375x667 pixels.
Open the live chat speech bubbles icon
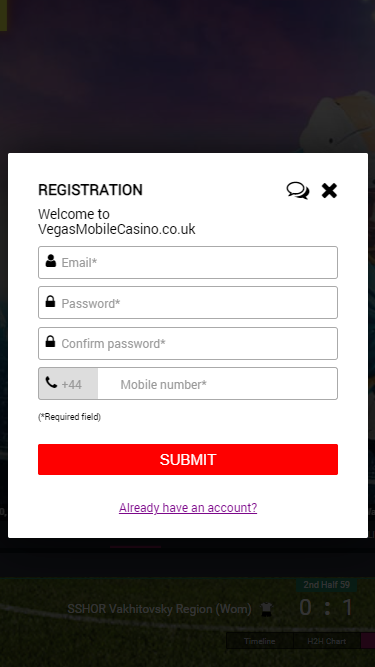tap(298, 190)
